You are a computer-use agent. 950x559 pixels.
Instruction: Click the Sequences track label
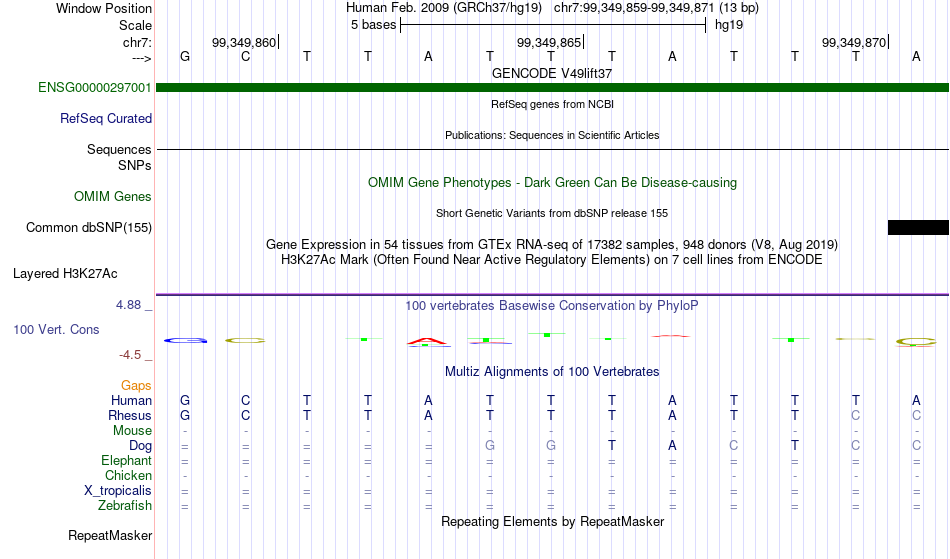point(119,150)
